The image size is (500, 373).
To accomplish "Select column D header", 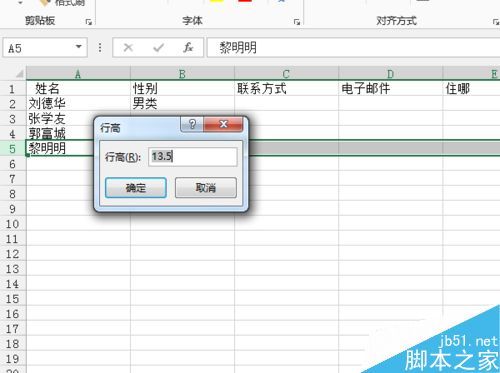I will coord(390,74).
